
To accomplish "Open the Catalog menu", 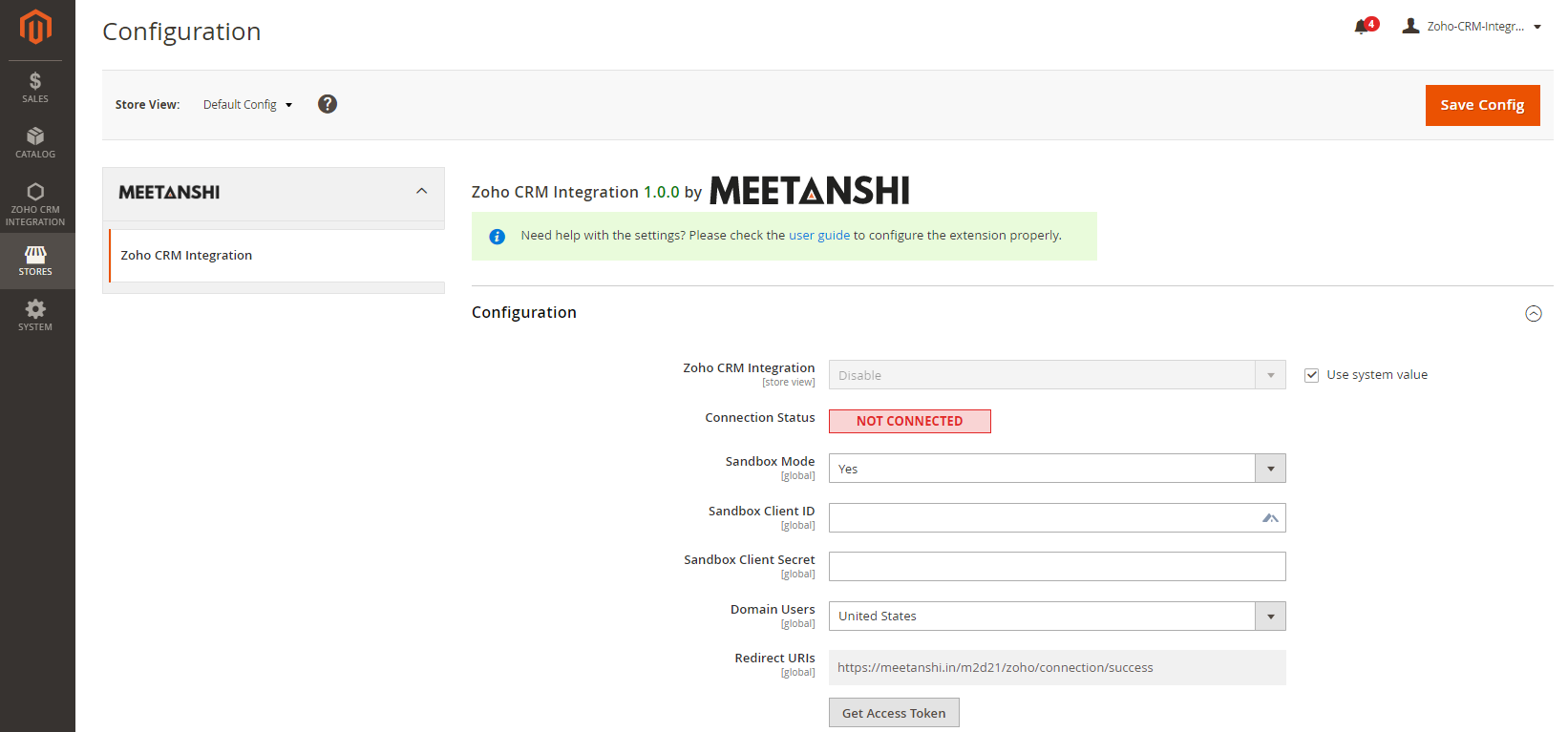I will pyautogui.click(x=35, y=143).
